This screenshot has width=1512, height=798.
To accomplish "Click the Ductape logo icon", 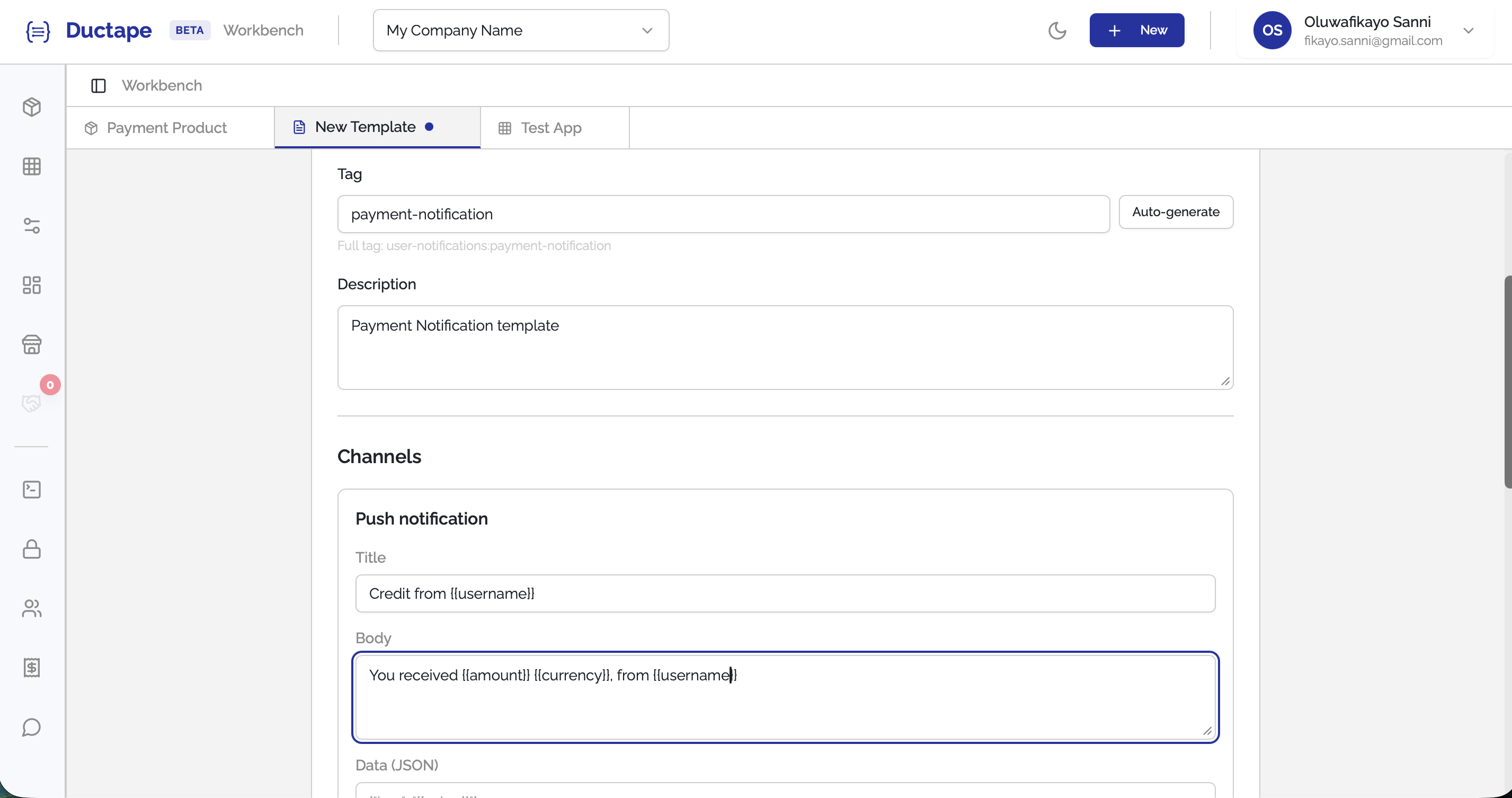I will tap(38, 31).
